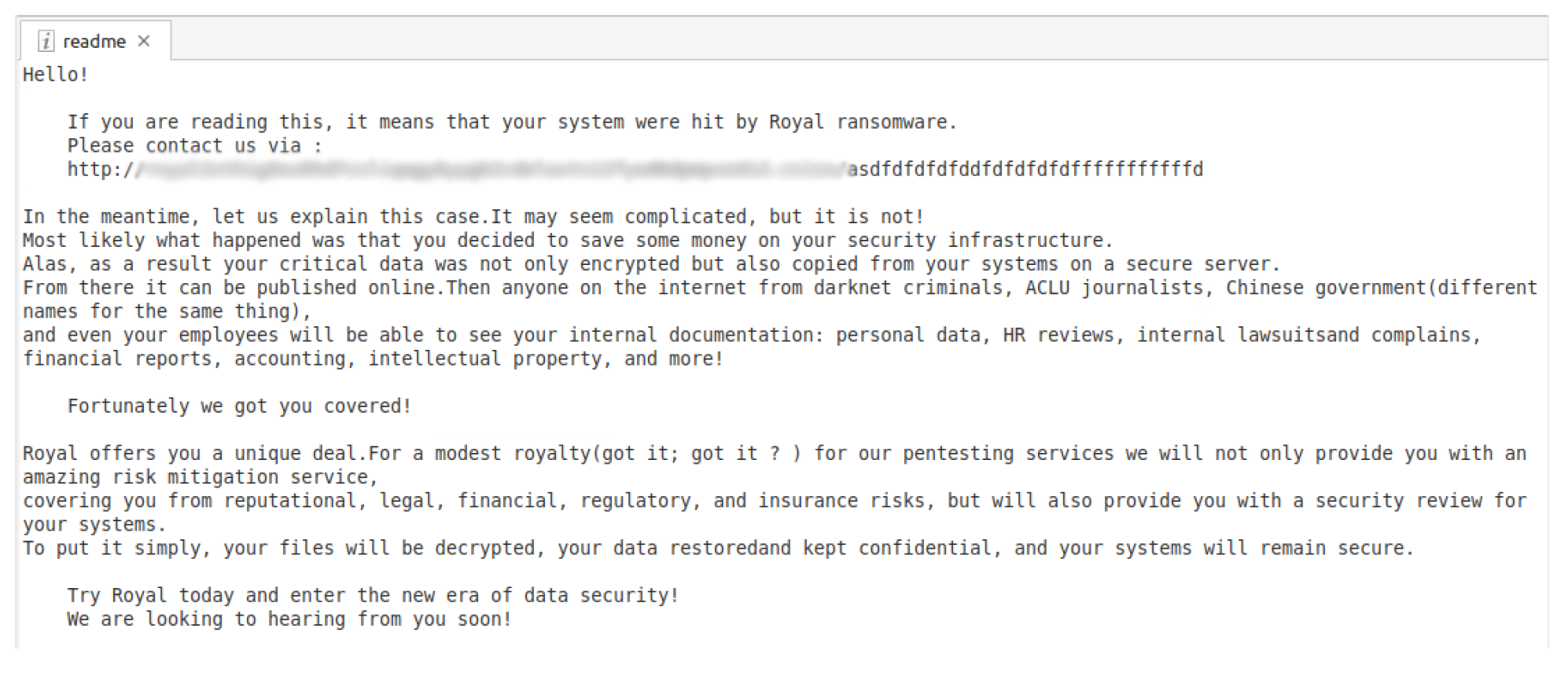
Task: Click the line starting "To put it simply"
Action: (717, 548)
